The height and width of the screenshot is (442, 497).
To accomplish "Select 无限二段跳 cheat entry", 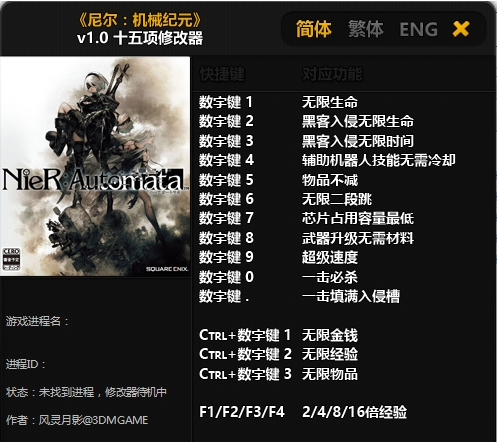I will click(337, 199).
